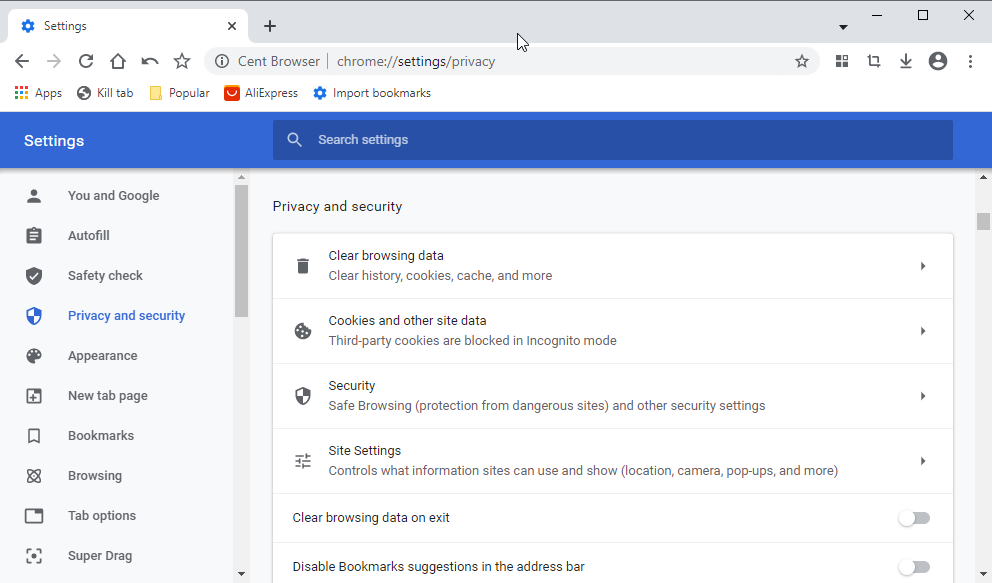
Task: Open Cookies and other site data
Action: (612, 331)
